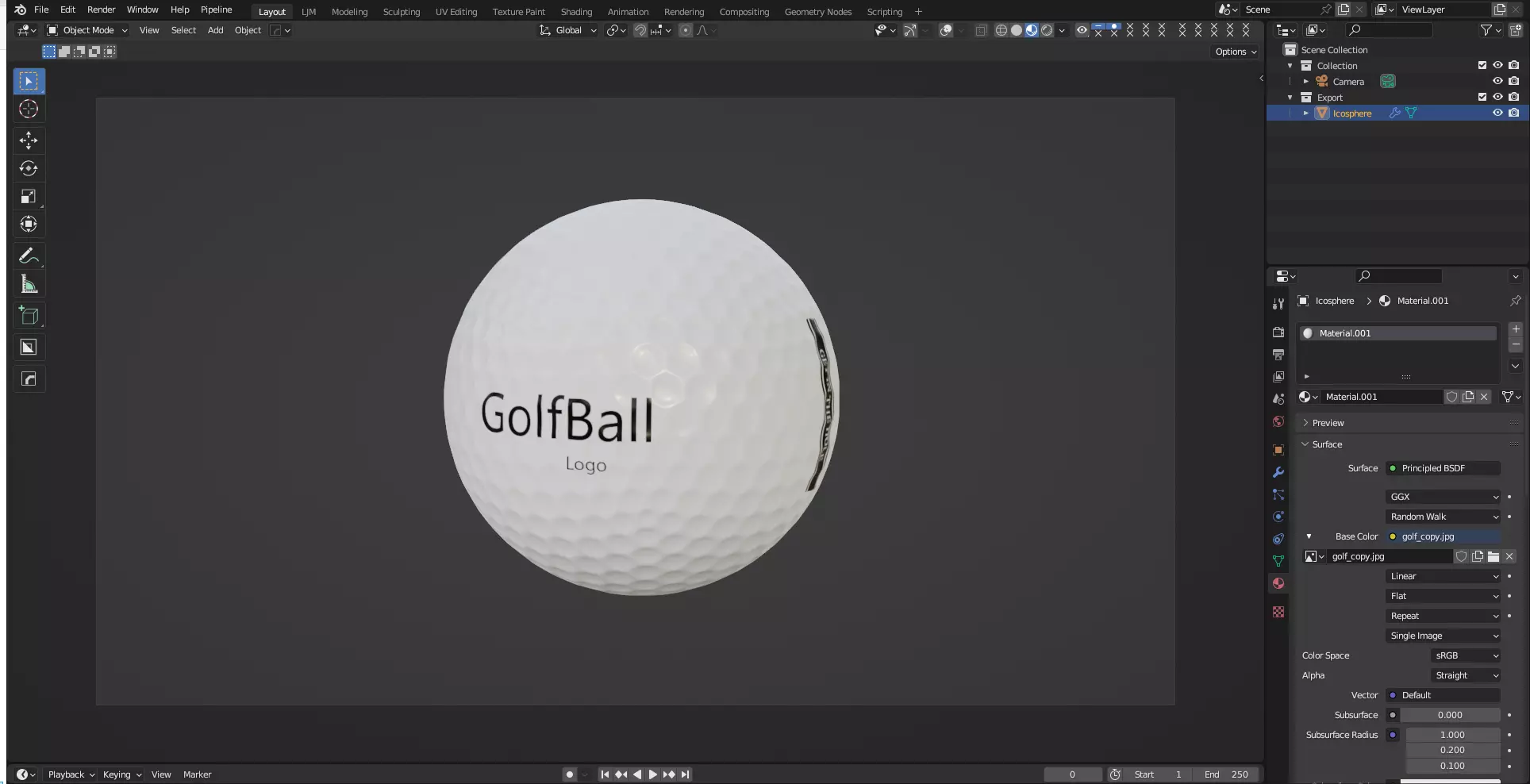
Task: Toggle Icosphere render visibility
Action: (1514, 113)
